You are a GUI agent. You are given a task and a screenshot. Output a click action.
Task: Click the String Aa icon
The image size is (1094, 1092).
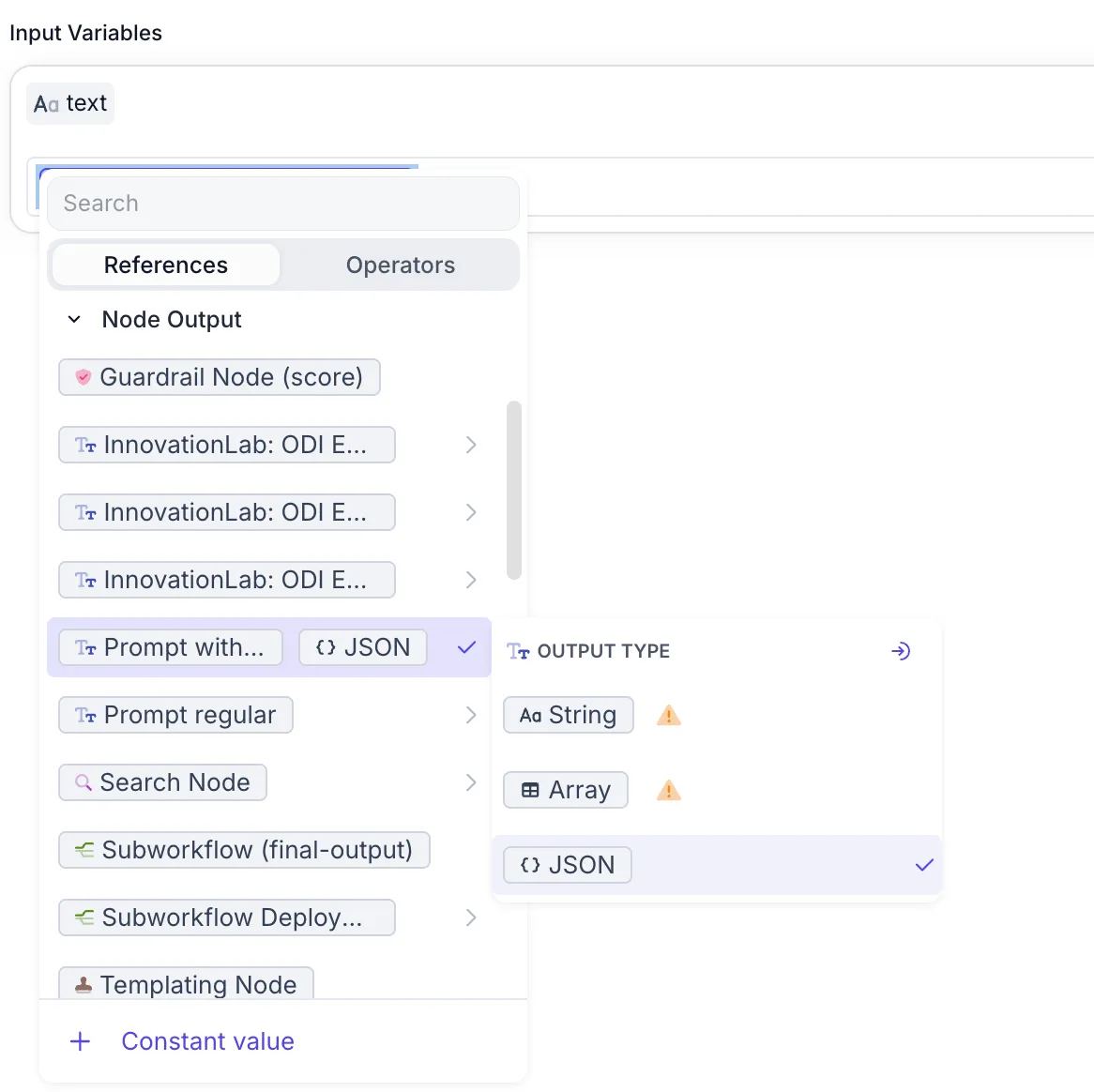click(530, 715)
